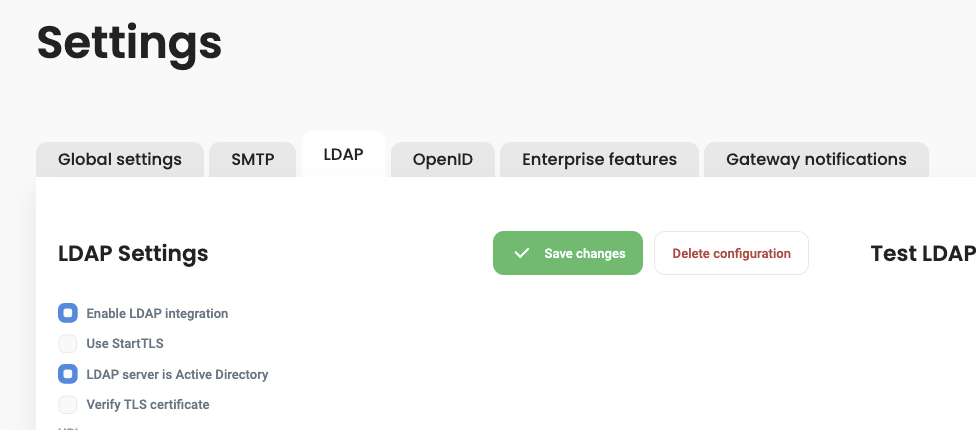Tick the Verify TLS certificate checkbox
The height and width of the screenshot is (430, 976).
(68, 404)
